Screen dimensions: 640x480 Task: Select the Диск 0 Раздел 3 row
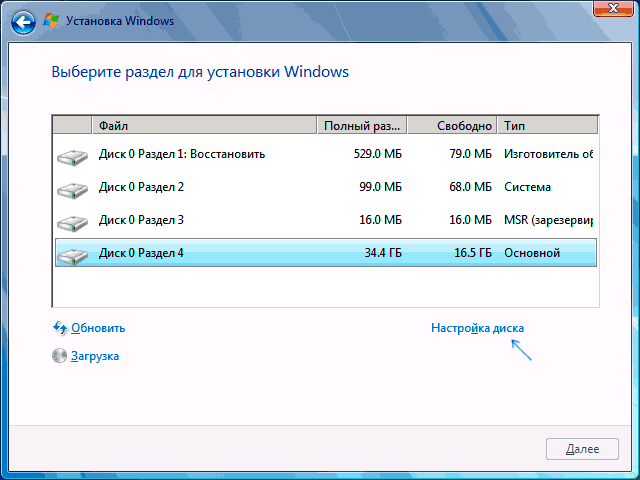[325, 220]
